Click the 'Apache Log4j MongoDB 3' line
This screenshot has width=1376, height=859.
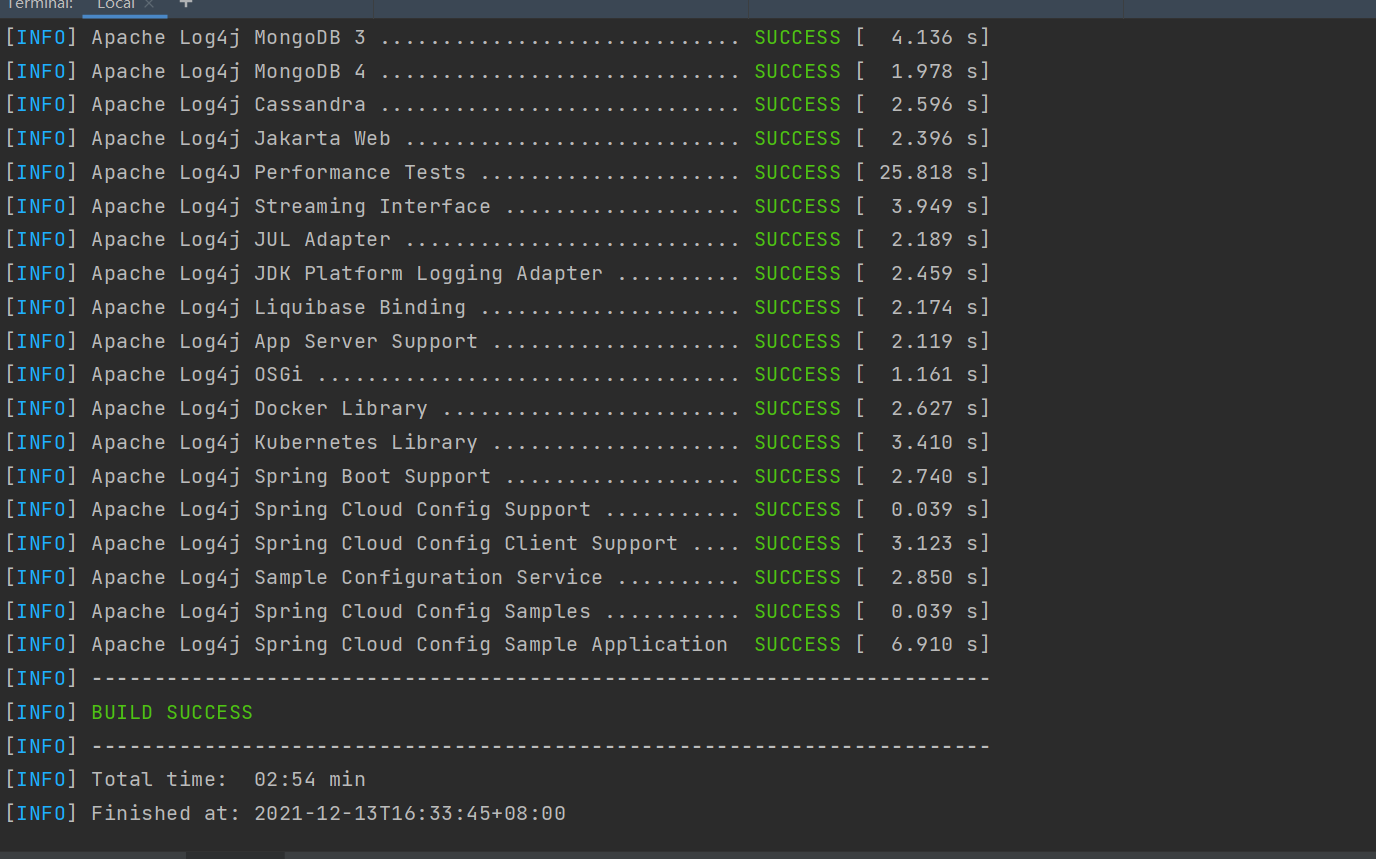[x=497, y=38]
